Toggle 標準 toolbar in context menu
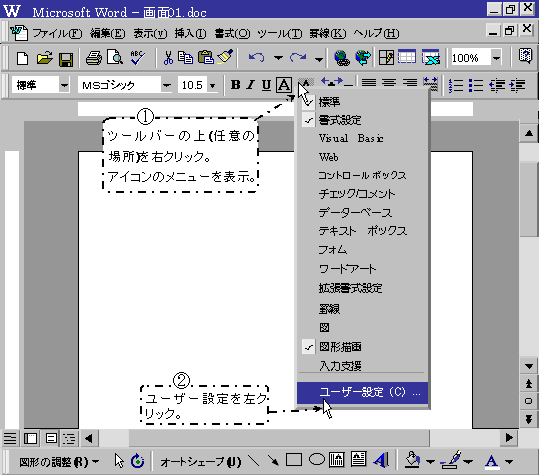This screenshot has height=475, width=539. tap(362, 102)
